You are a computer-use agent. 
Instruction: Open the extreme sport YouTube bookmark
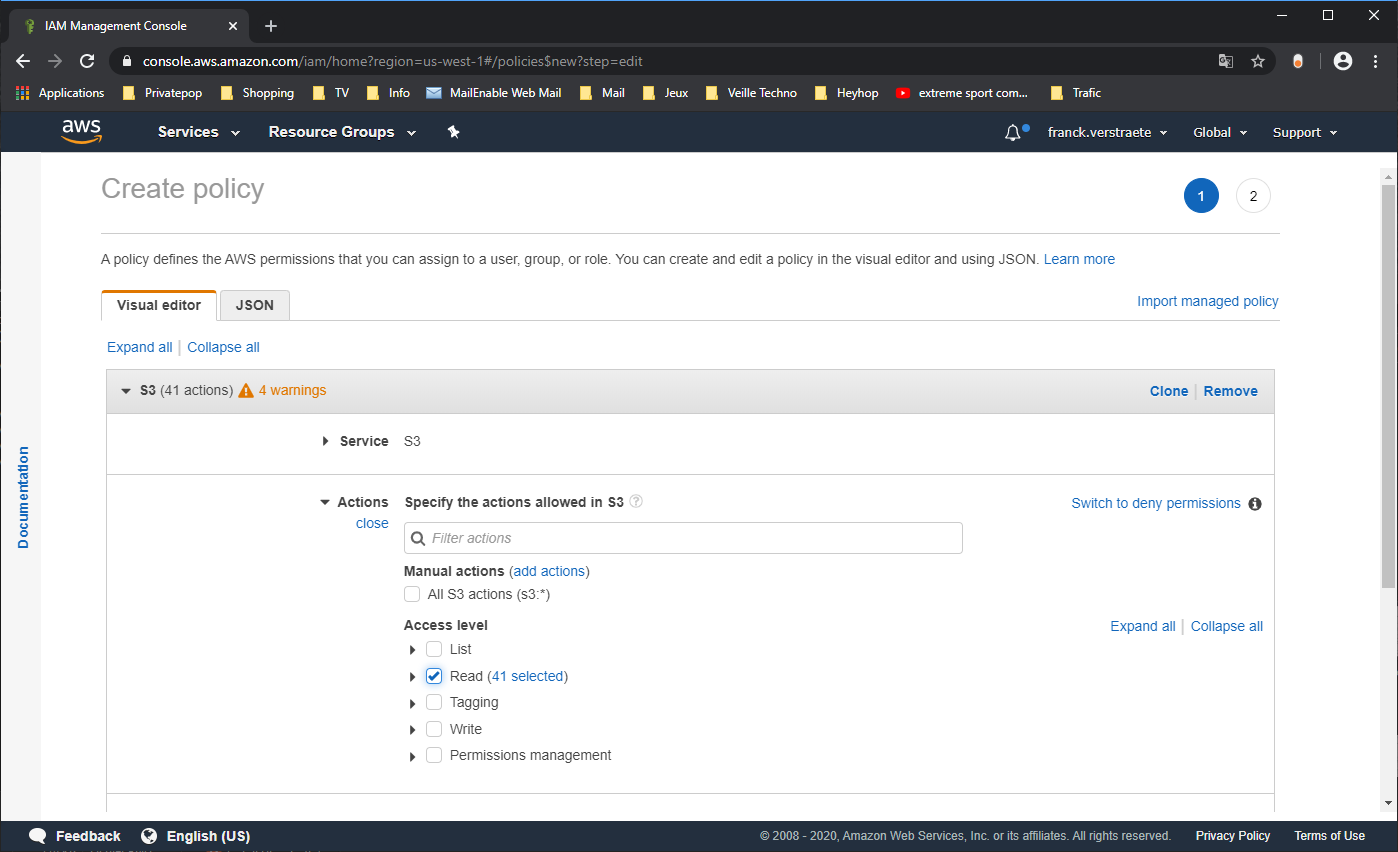(961, 93)
